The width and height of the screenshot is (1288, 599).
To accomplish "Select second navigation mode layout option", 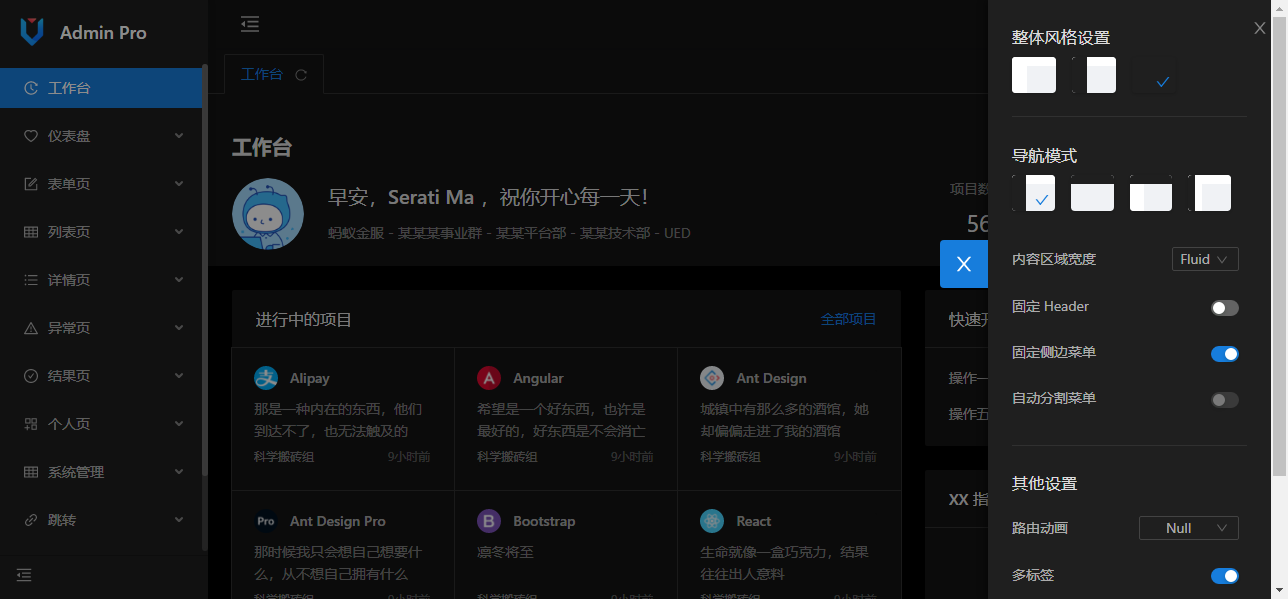I will (1092, 193).
